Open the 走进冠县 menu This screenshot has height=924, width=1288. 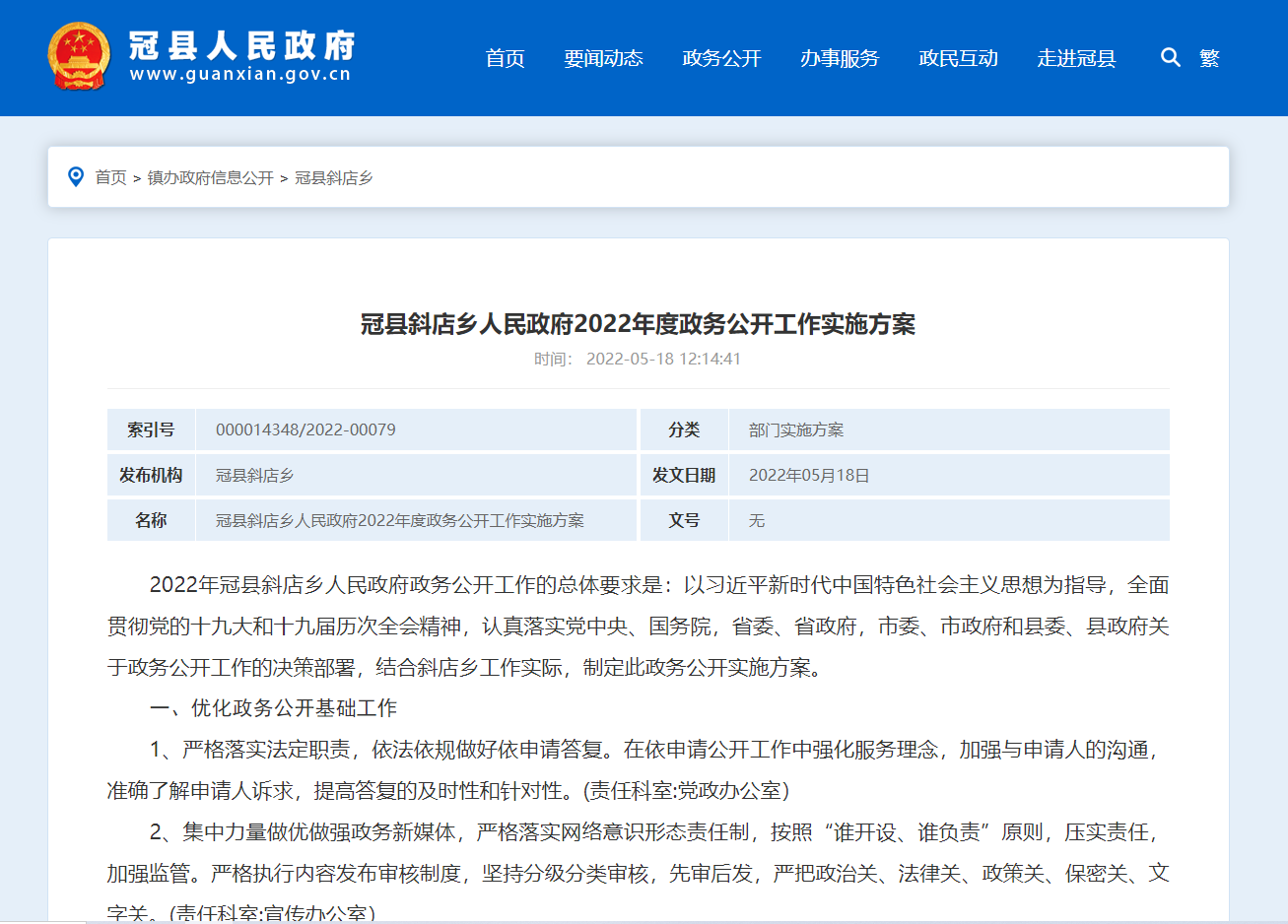[x=1076, y=58]
